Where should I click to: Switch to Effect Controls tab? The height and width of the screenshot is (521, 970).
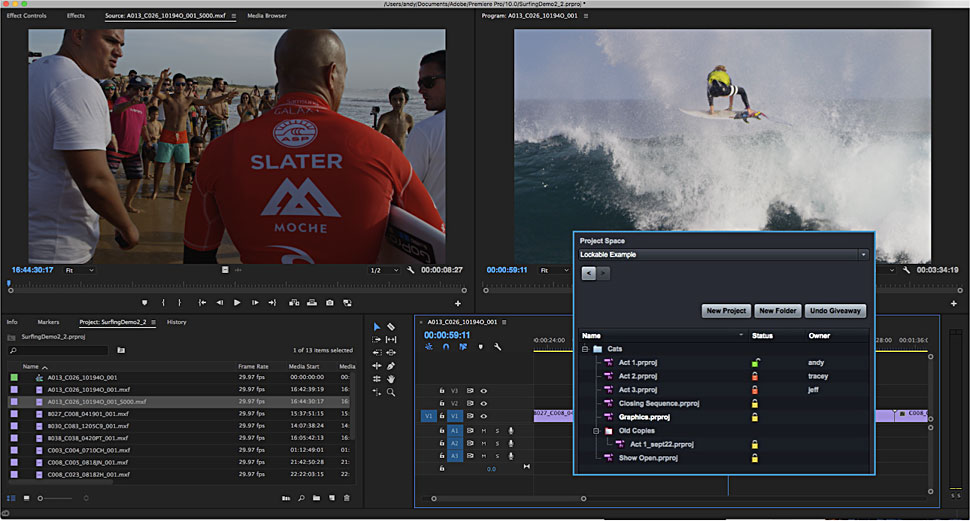click(27, 16)
